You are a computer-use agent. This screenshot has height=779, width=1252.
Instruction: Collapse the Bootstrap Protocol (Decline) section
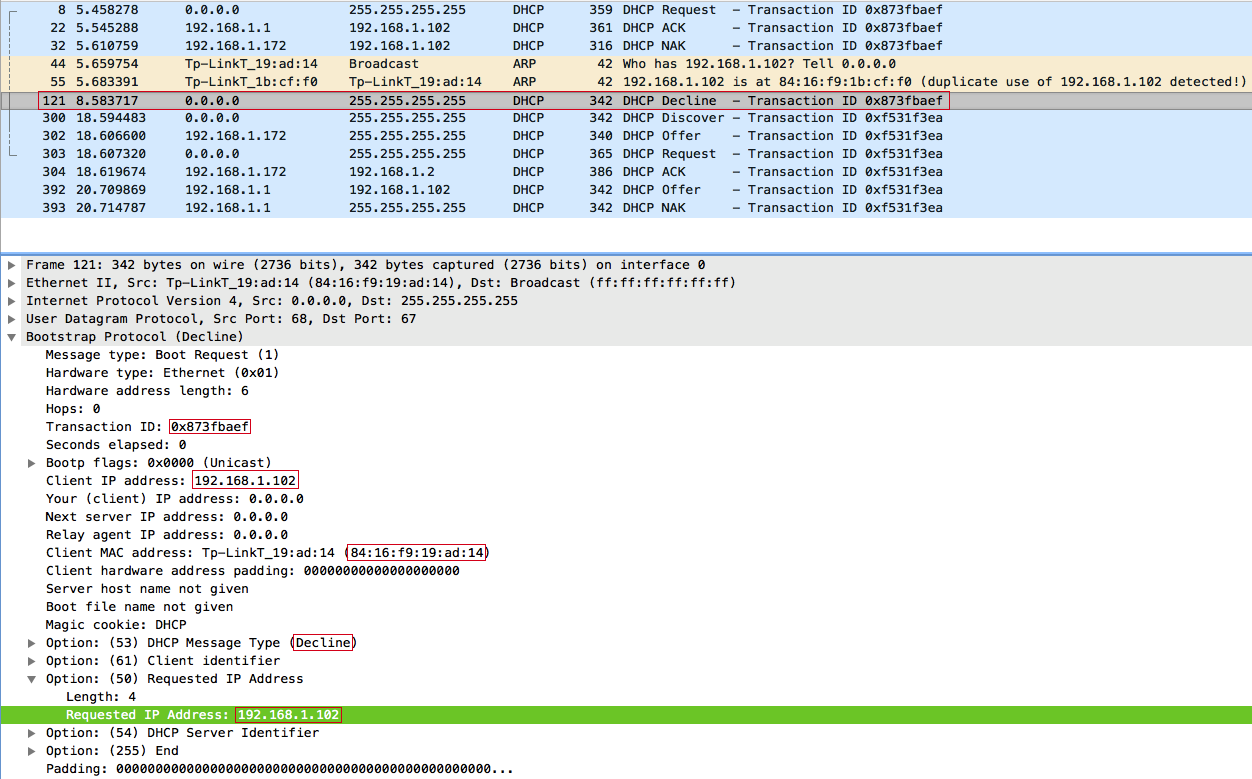[x=11, y=337]
